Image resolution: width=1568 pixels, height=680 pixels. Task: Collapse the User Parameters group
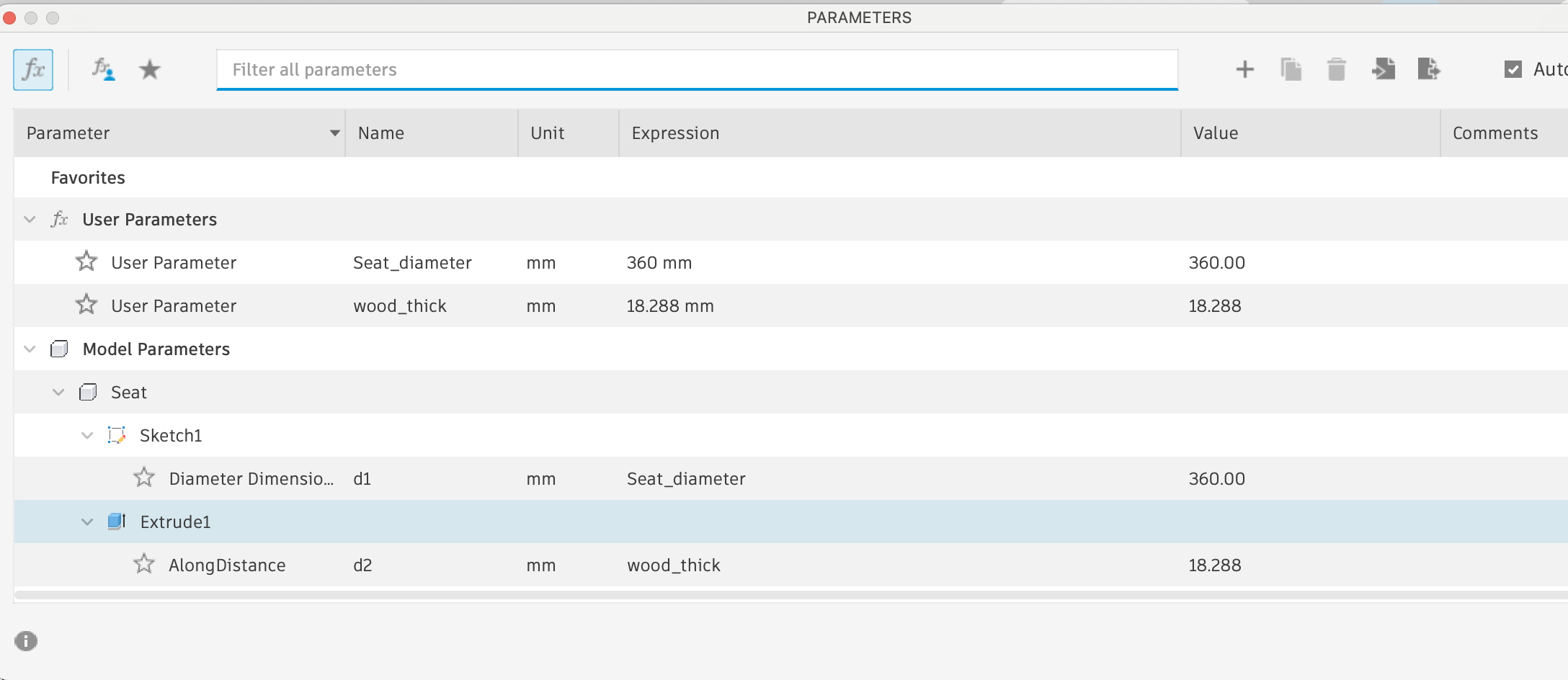pyautogui.click(x=30, y=219)
